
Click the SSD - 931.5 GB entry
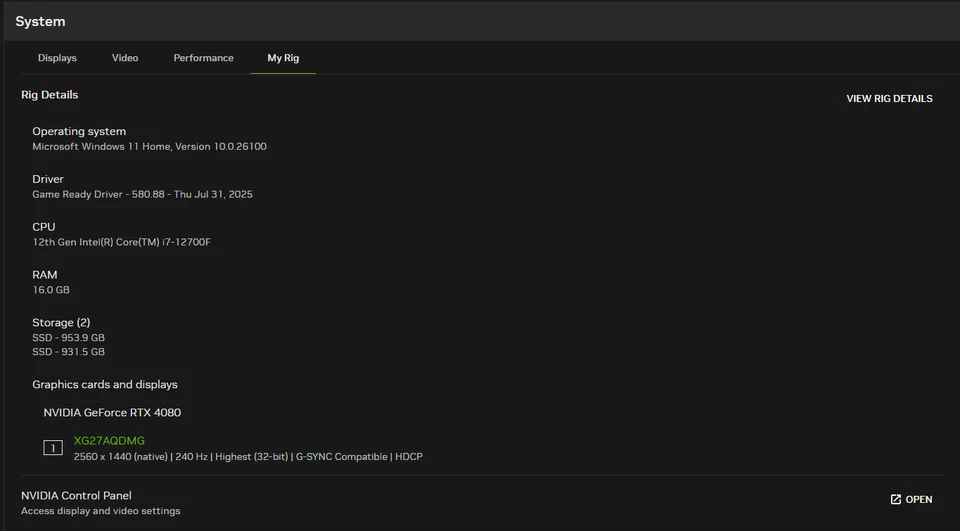click(x=69, y=352)
